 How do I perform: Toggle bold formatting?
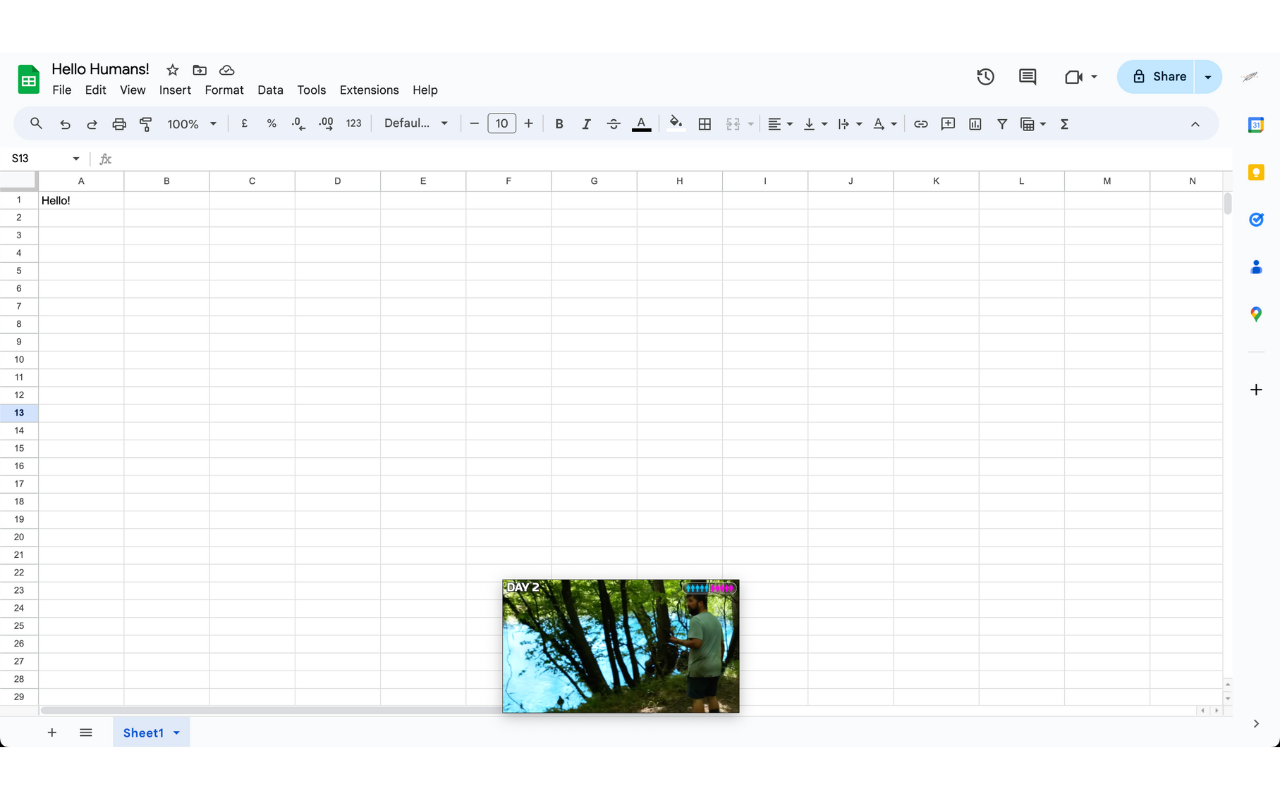[x=559, y=124]
